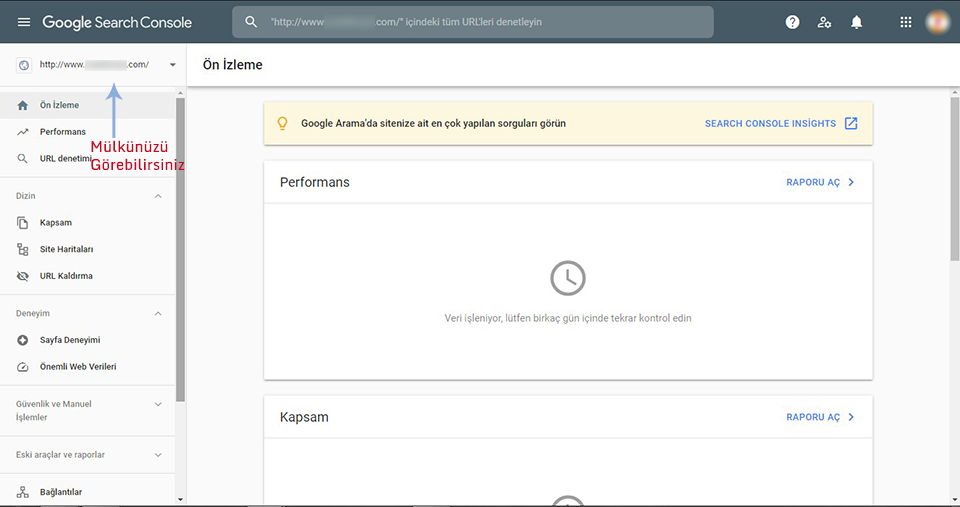
Task: Open SEARCH CONSOLE INSIGHTS link
Action: (770, 124)
